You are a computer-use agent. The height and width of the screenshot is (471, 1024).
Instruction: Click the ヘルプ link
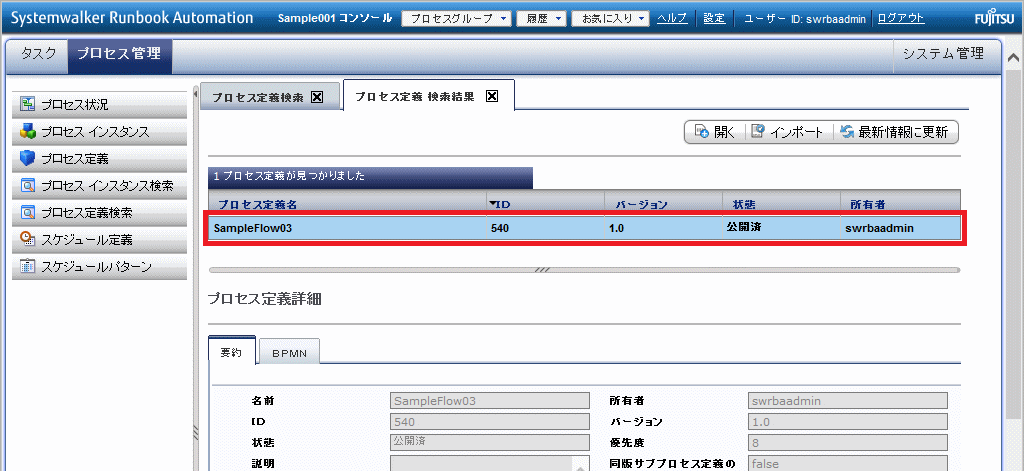pyautogui.click(x=671, y=18)
